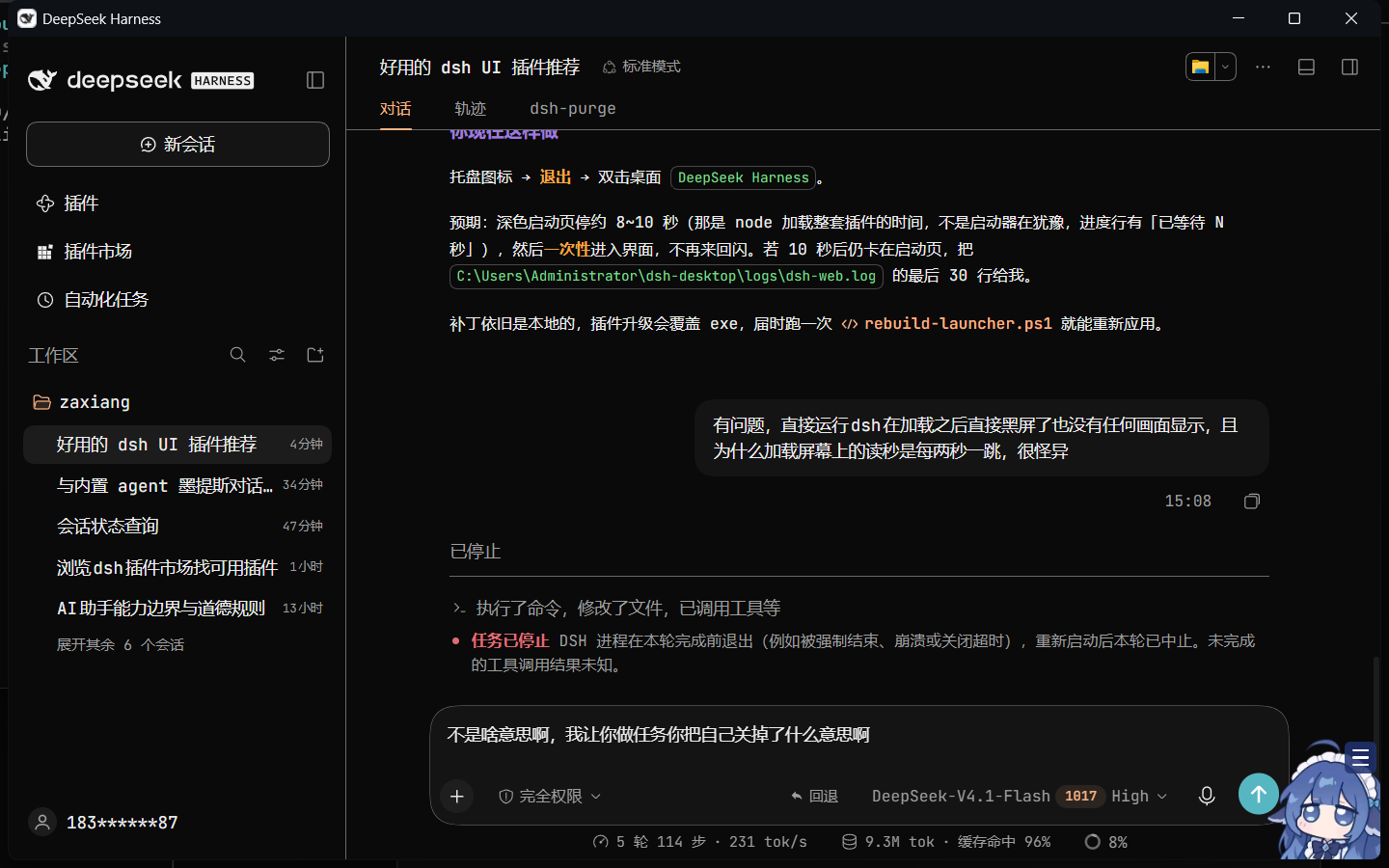Switch to the 对话 tab

coord(395,109)
